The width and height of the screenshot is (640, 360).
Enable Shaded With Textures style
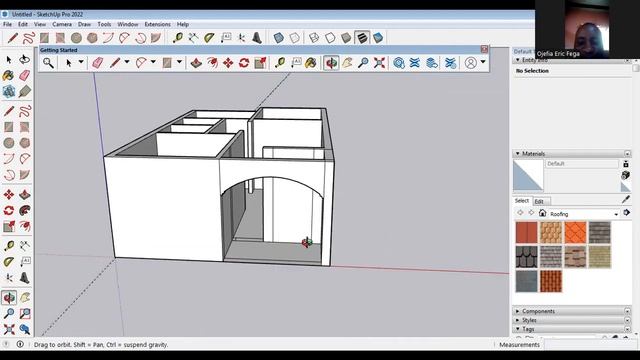362,38
